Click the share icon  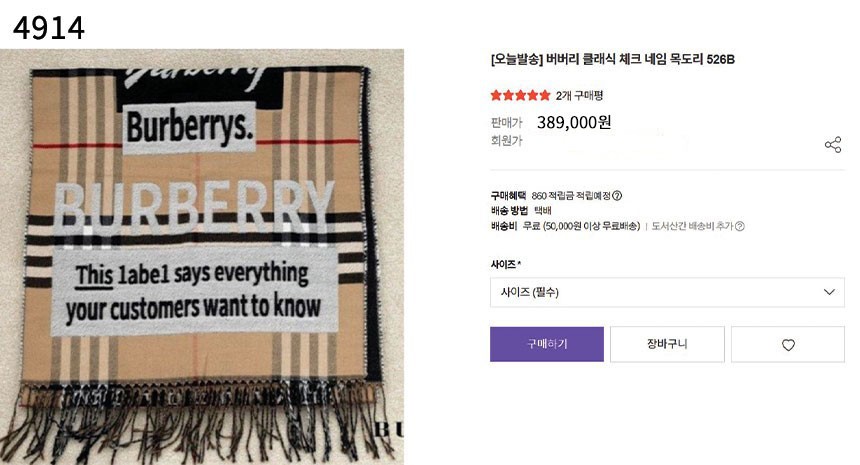tap(832, 145)
